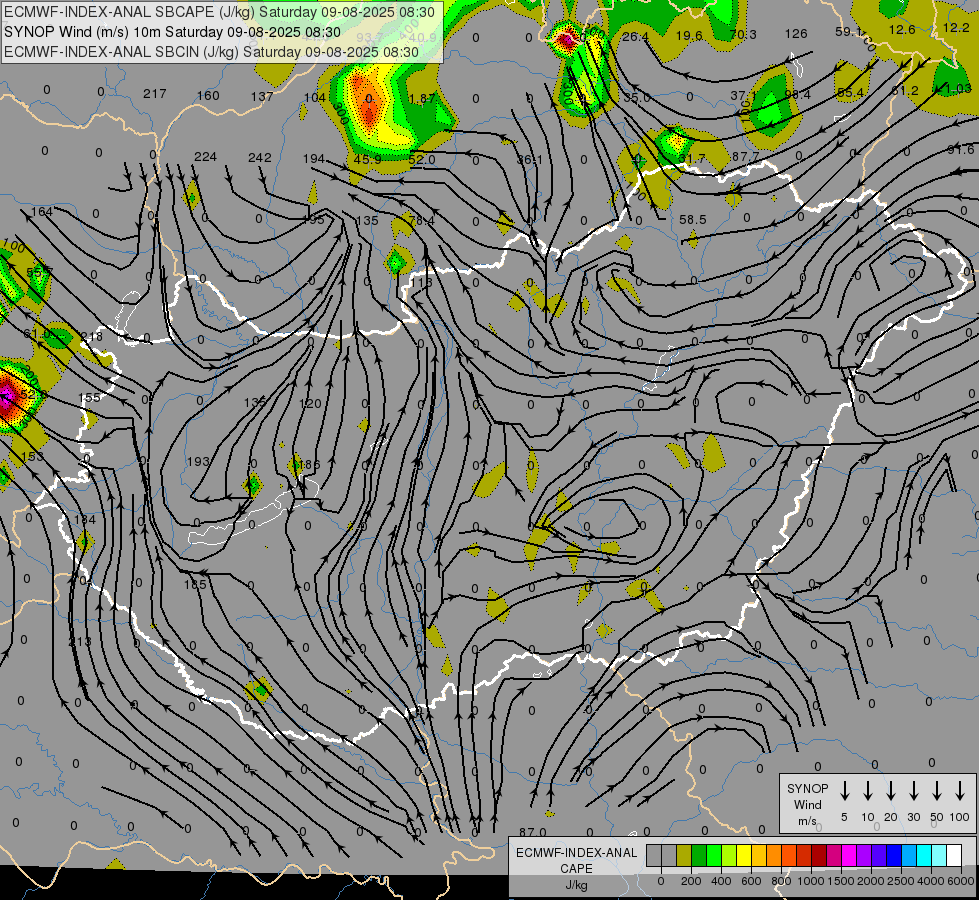The height and width of the screenshot is (900, 979).
Task: Click the map value 155
Action: (89, 398)
